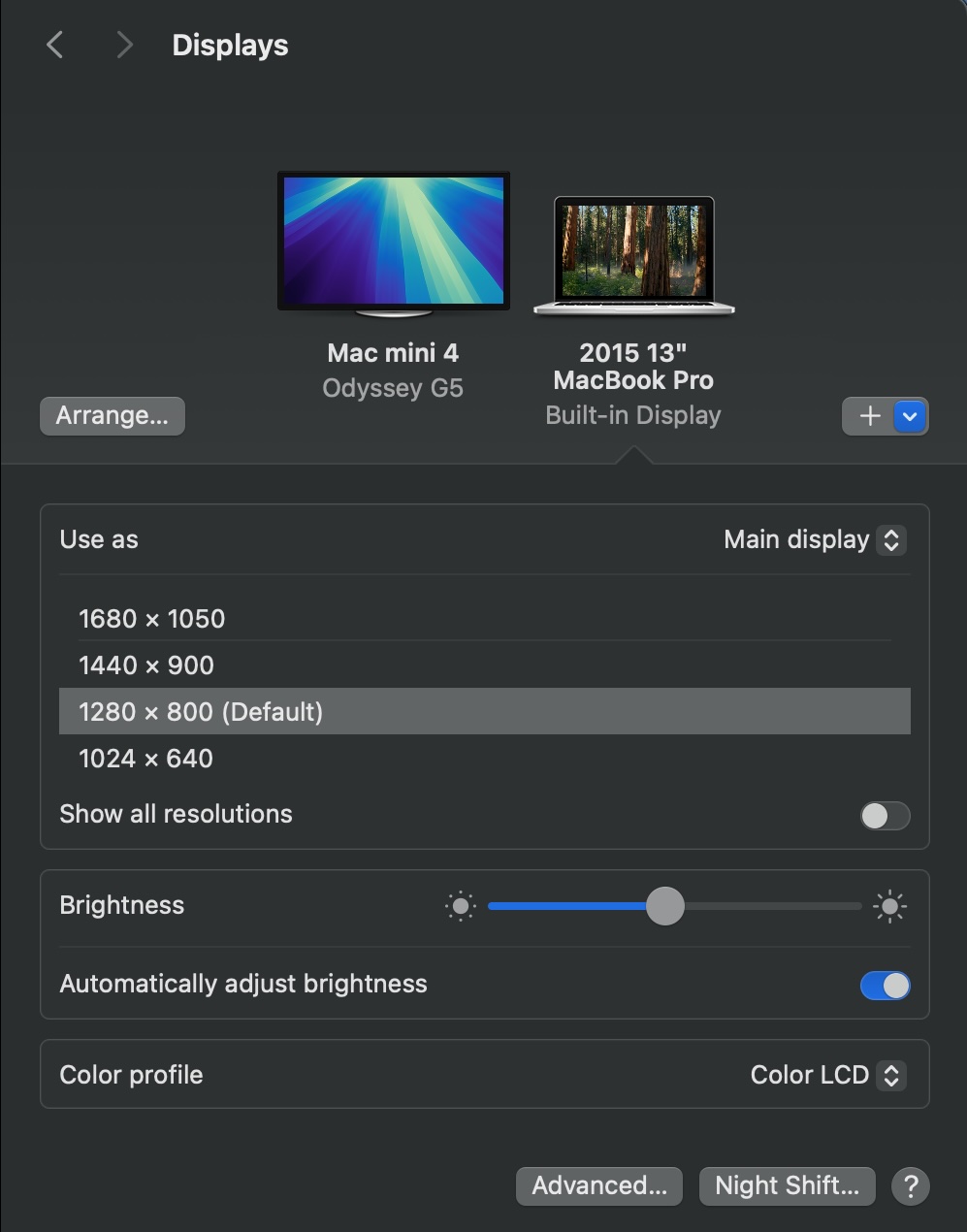967x1232 pixels.
Task: Open the Color profile Color LCD popup
Action: [x=827, y=1075]
